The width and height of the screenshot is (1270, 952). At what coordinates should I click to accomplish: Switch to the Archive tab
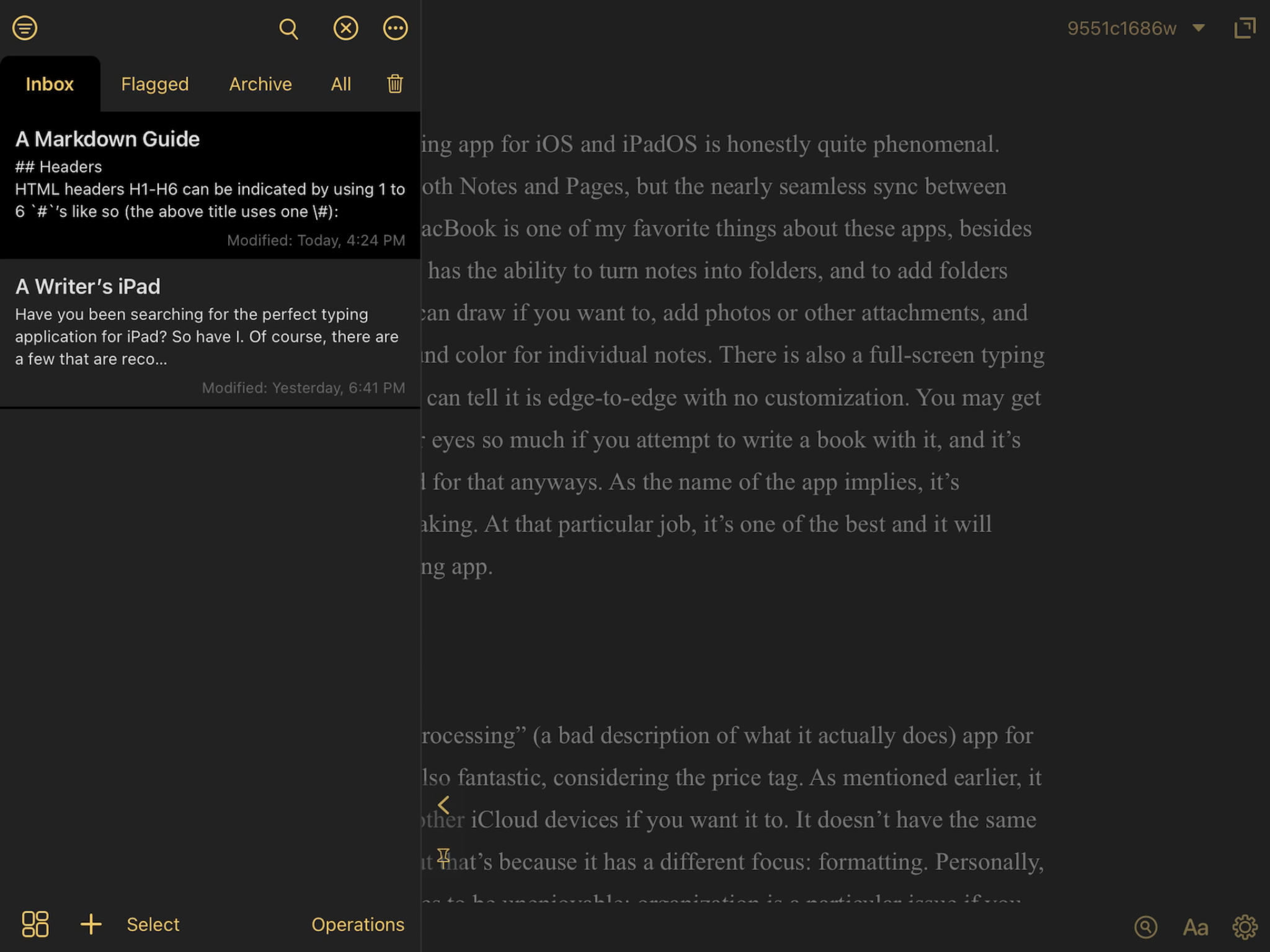(x=260, y=83)
